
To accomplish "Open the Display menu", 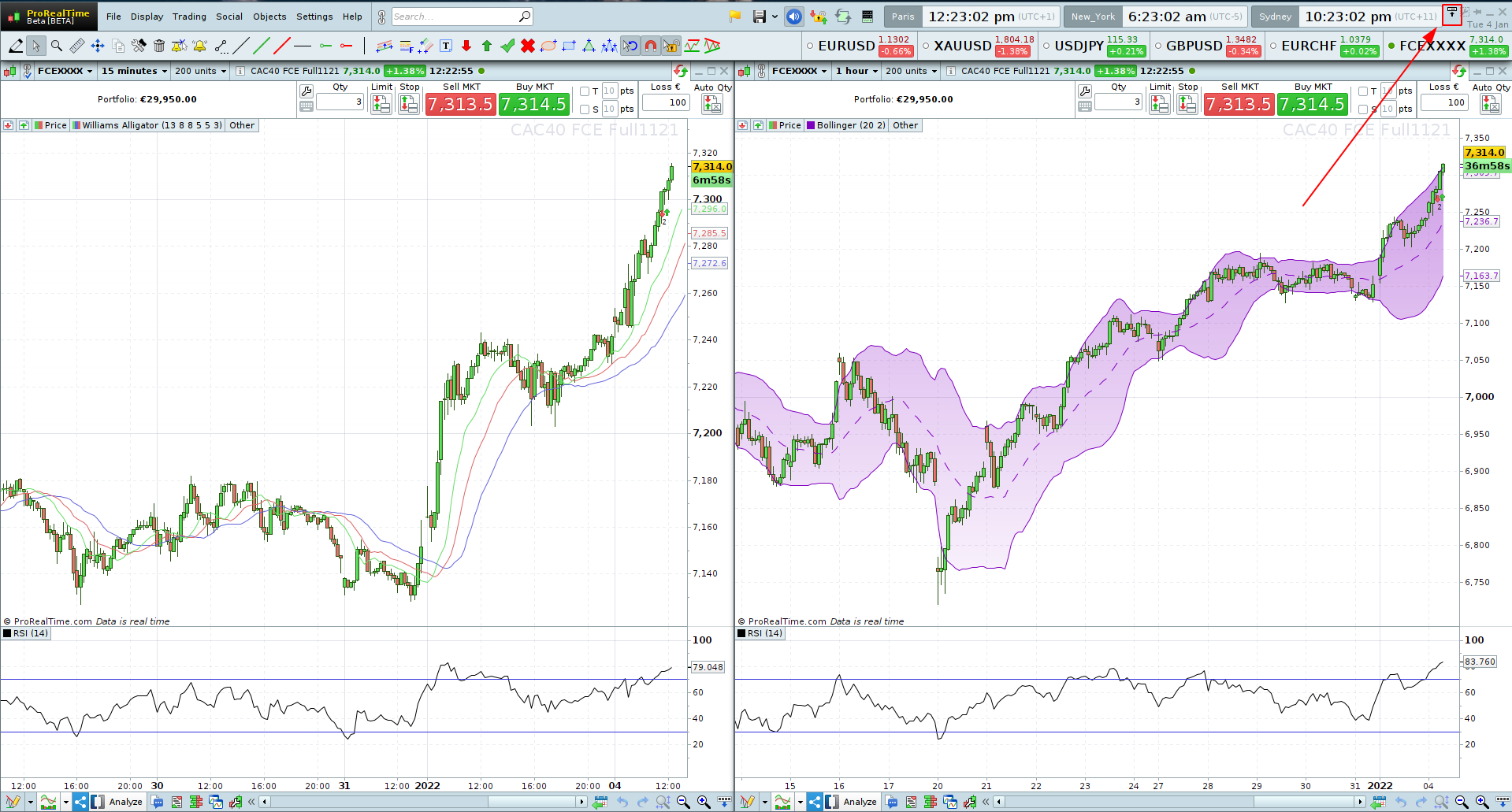I will pos(147,17).
